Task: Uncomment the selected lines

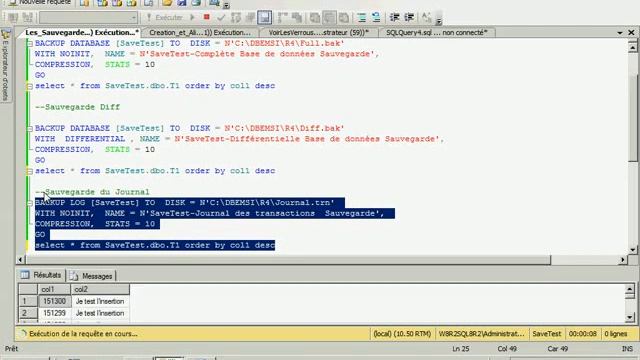Action: pyautogui.click(x=376, y=18)
